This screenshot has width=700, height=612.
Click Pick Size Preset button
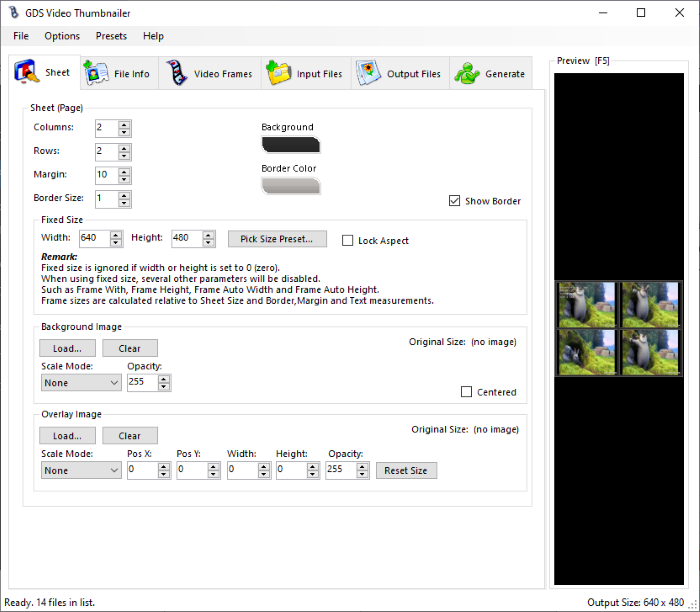click(x=277, y=239)
